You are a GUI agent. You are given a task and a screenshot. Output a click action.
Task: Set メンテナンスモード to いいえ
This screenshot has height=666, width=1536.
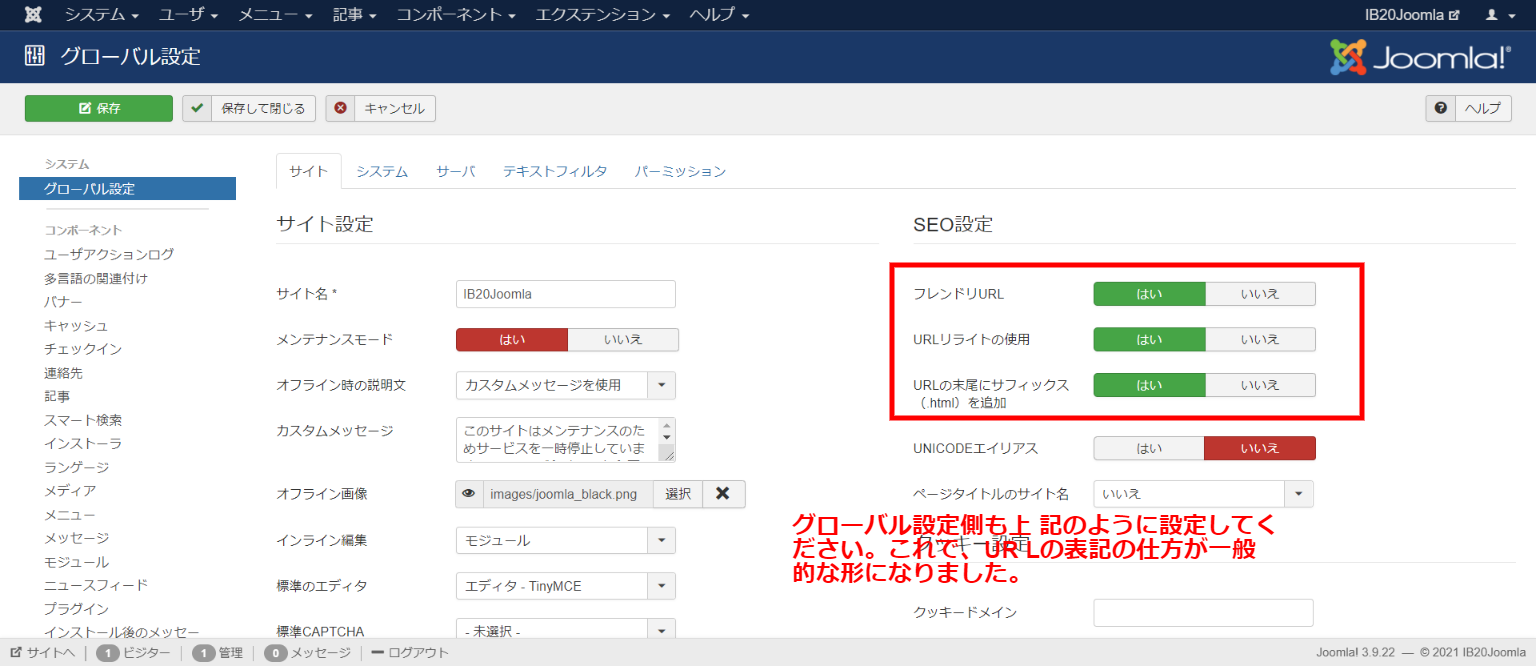[x=623, y=340]
